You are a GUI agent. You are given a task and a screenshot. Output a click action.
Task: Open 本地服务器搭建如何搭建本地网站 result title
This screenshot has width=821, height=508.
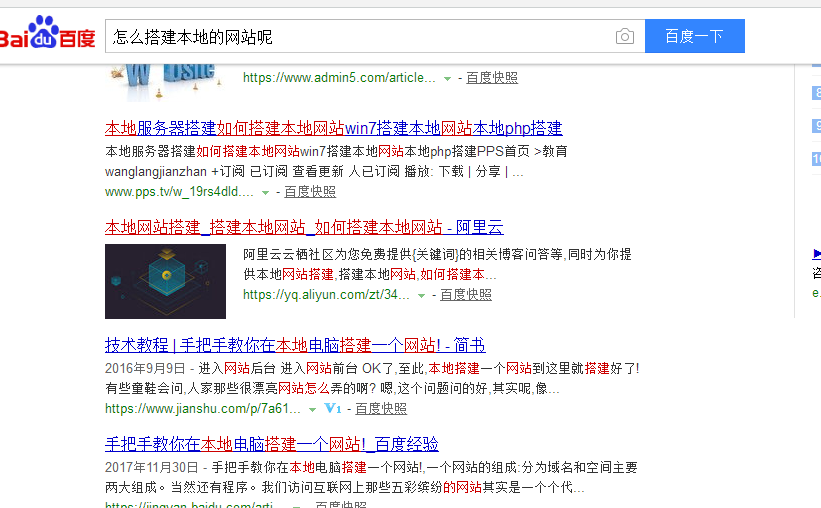334,128
